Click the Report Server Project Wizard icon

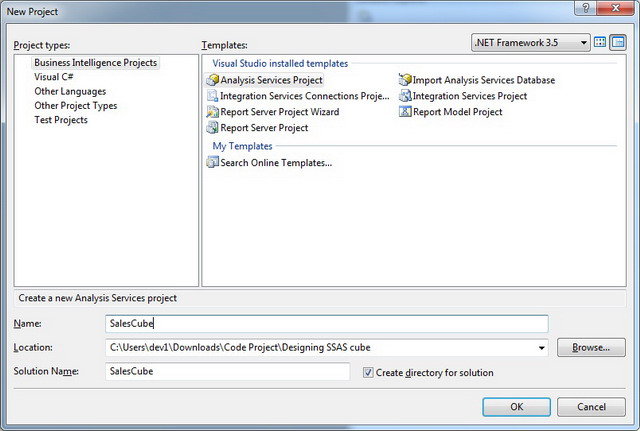click(213, 112)
